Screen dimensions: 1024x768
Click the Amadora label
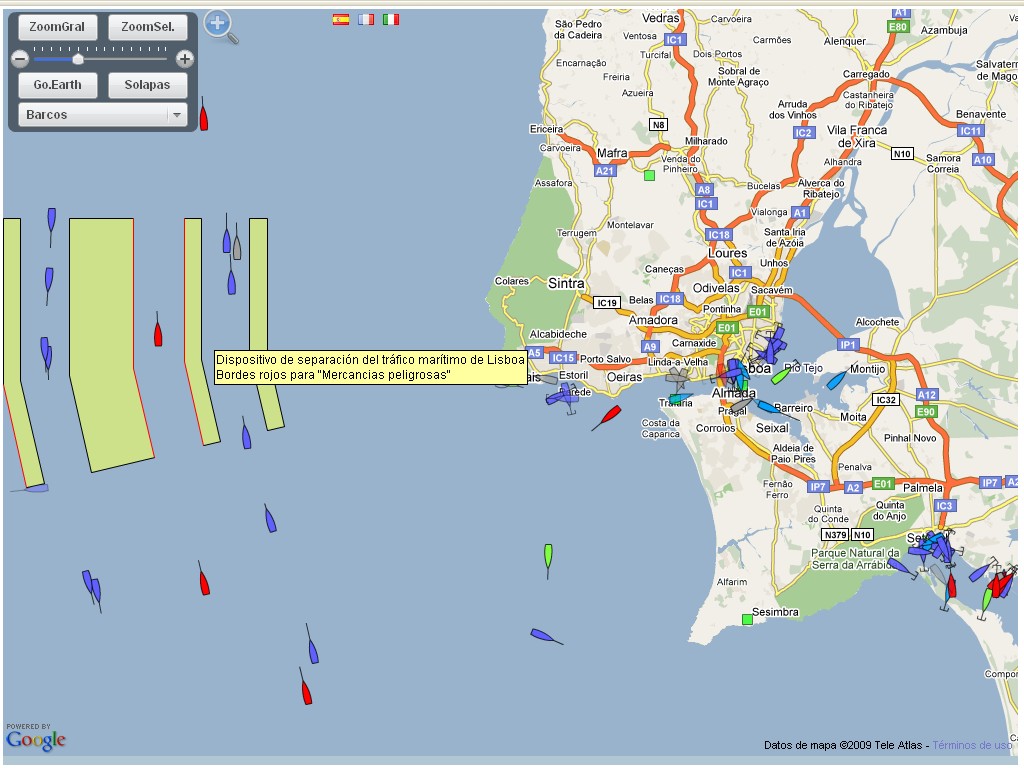[x=653, y=320]
